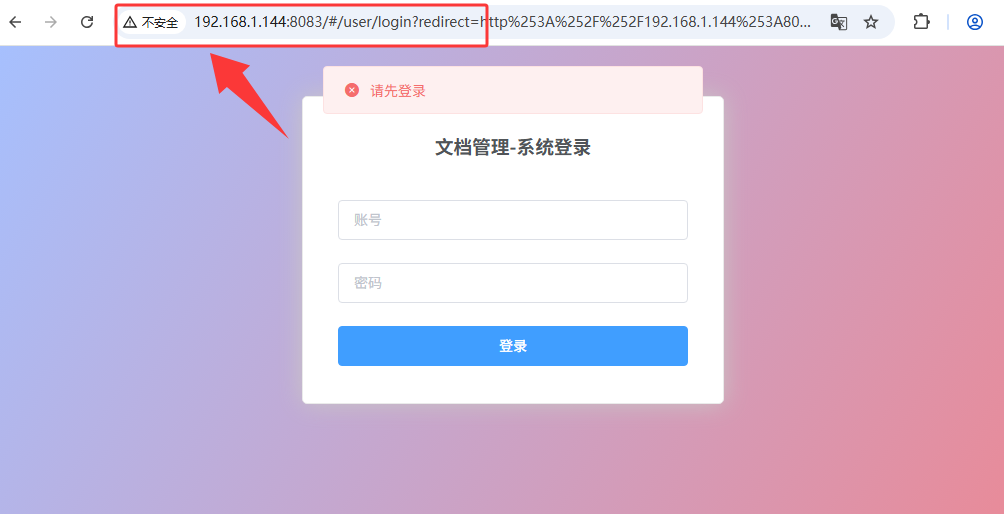Image resolution: width=1004 pixels, height=514 pixels.
Task: Open the browser extensions puzzle icon
Action: 921,22
